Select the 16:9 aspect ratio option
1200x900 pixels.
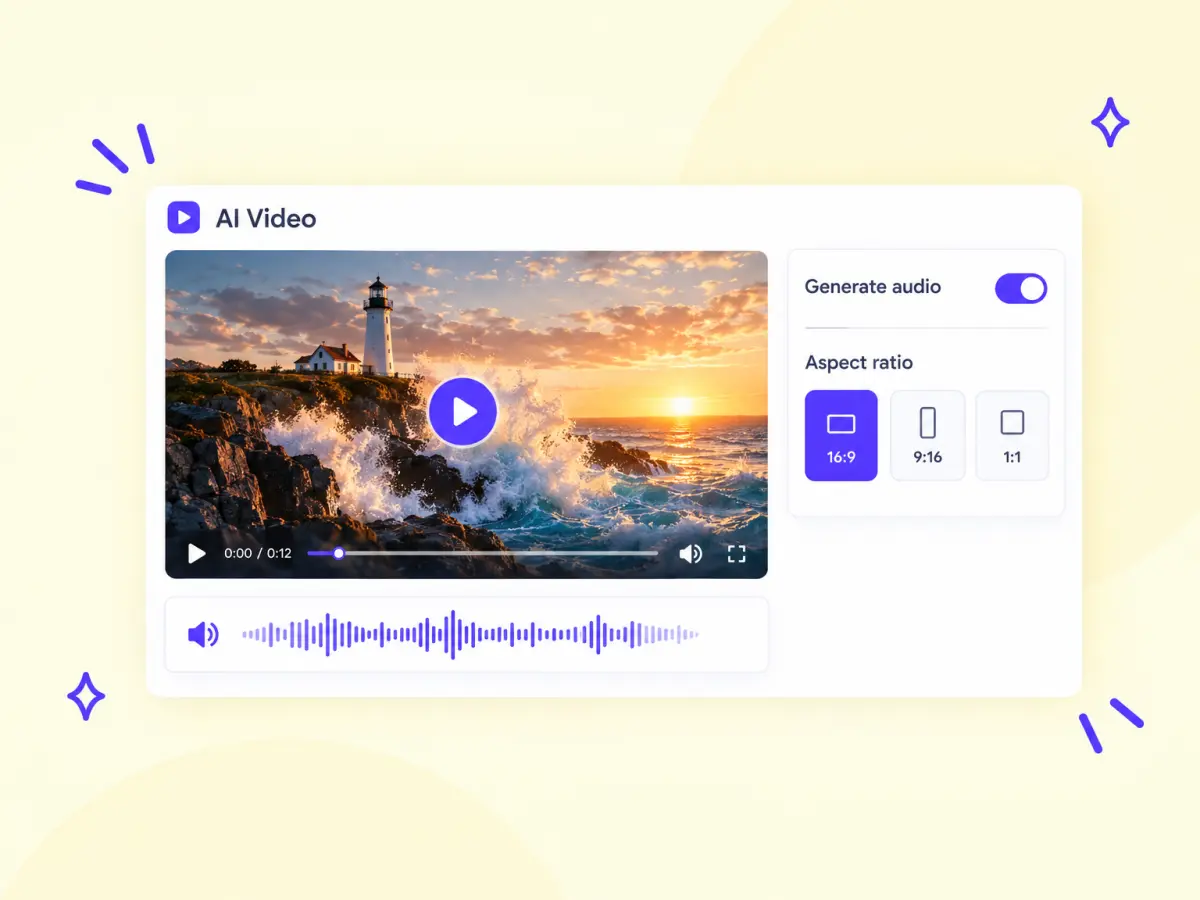(841, 435)
